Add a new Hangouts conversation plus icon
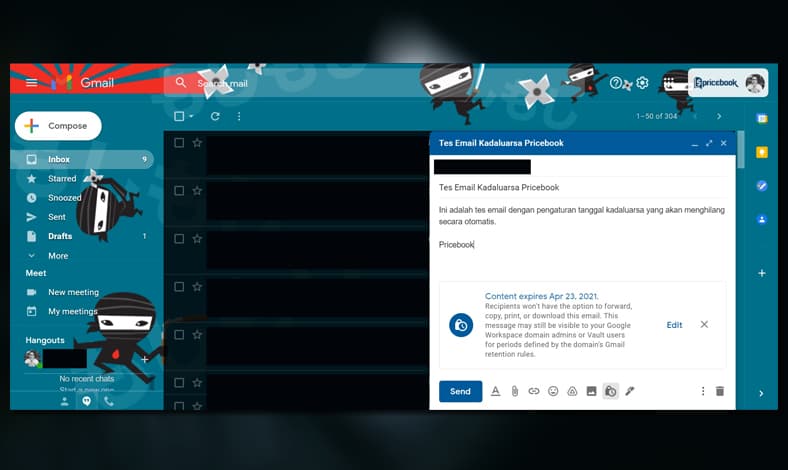This screenshot has width=788, height=470. 145,359
